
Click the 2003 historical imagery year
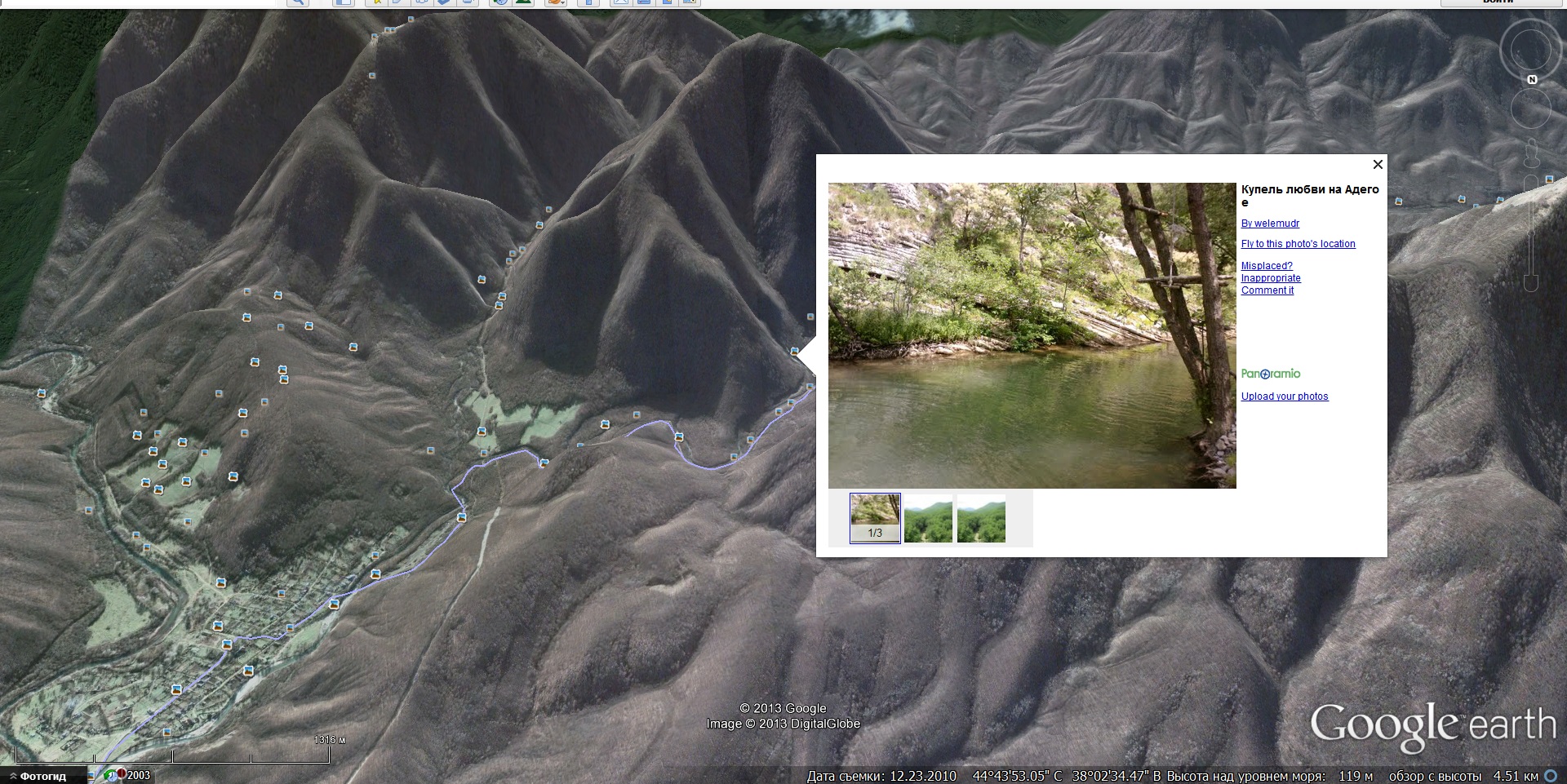(x=138, y=775)
